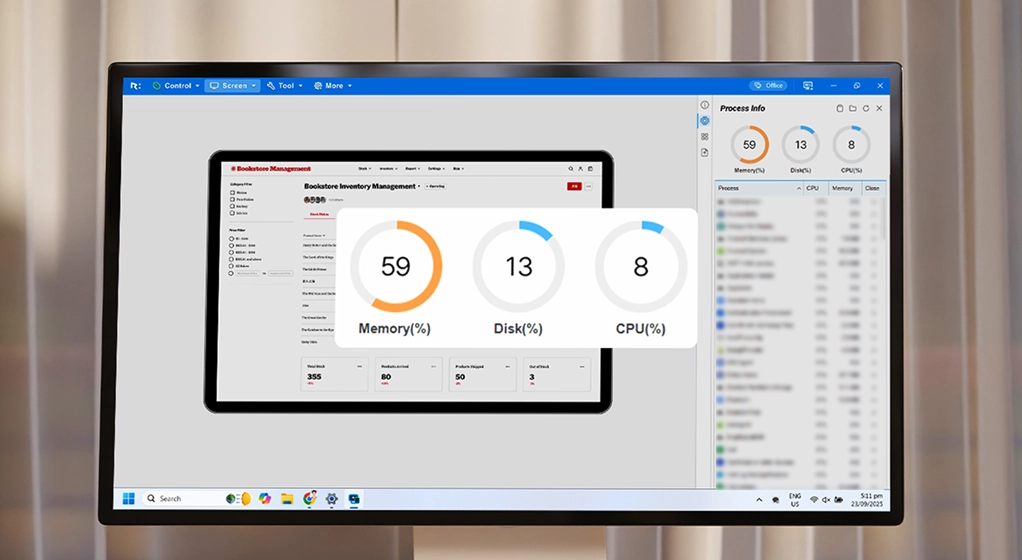The height and width of the screenshot is (560, 1022).
Task: Click the info icon in side strip
Action: [x=704, y=105]
